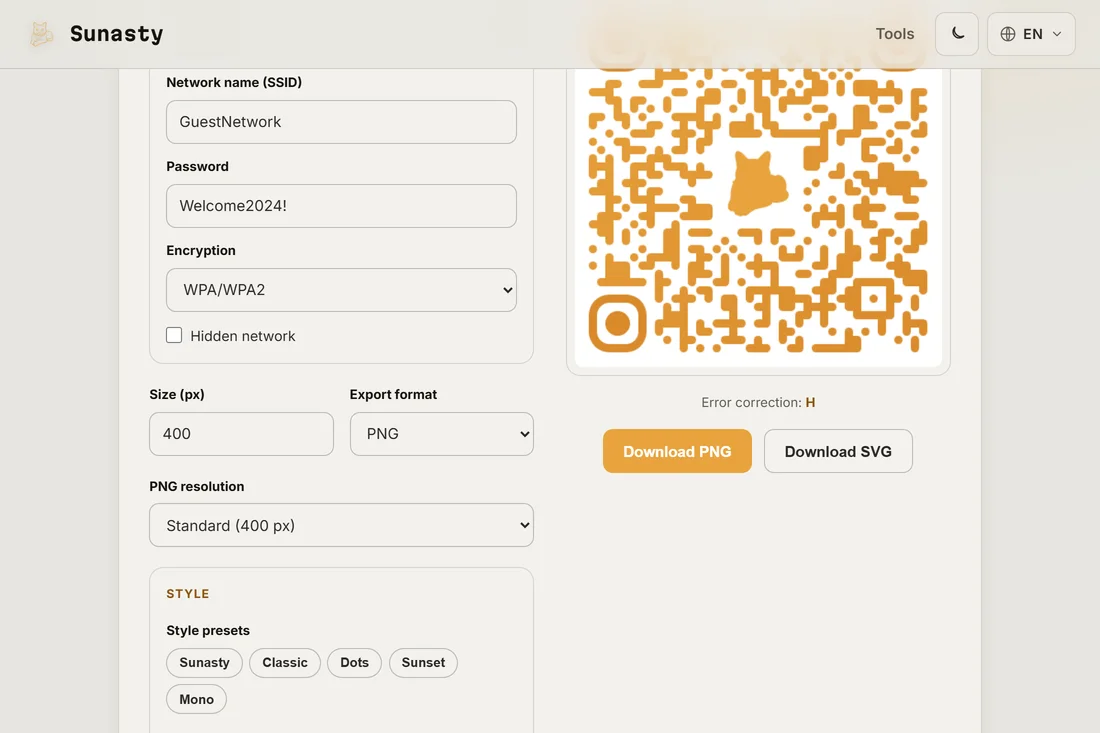The width and height of the screenshot is (1100, 733).
Task: Apply the Sunasty style preset
Action: [x=204, y=663]
